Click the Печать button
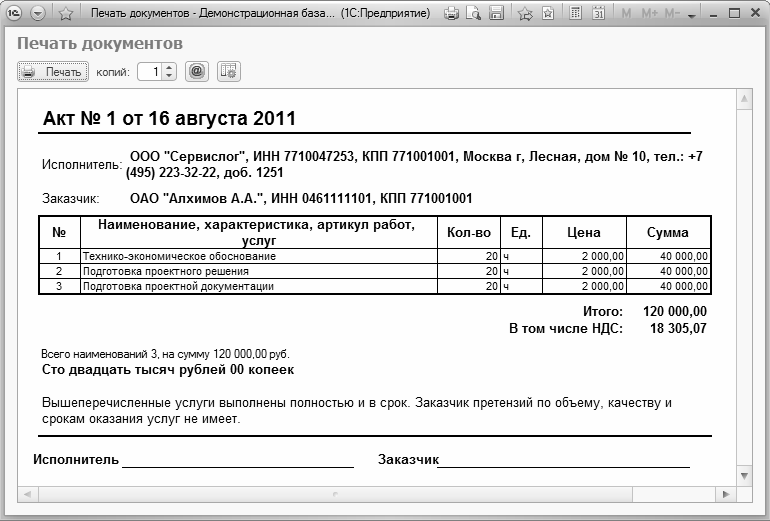The width and height of the screenshot is (770, 521). [52, 72]
